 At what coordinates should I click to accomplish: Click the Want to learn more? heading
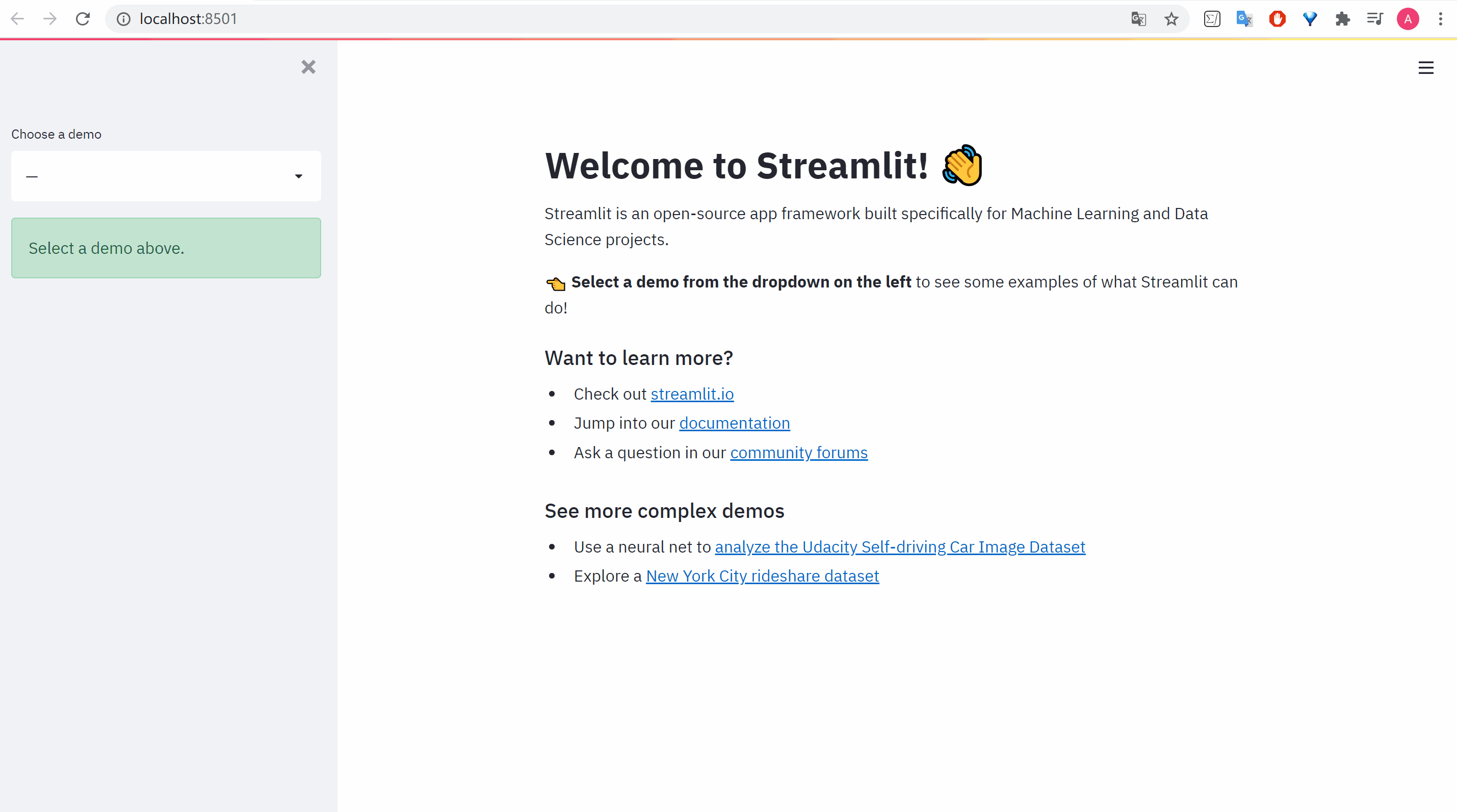coord(639,358)
